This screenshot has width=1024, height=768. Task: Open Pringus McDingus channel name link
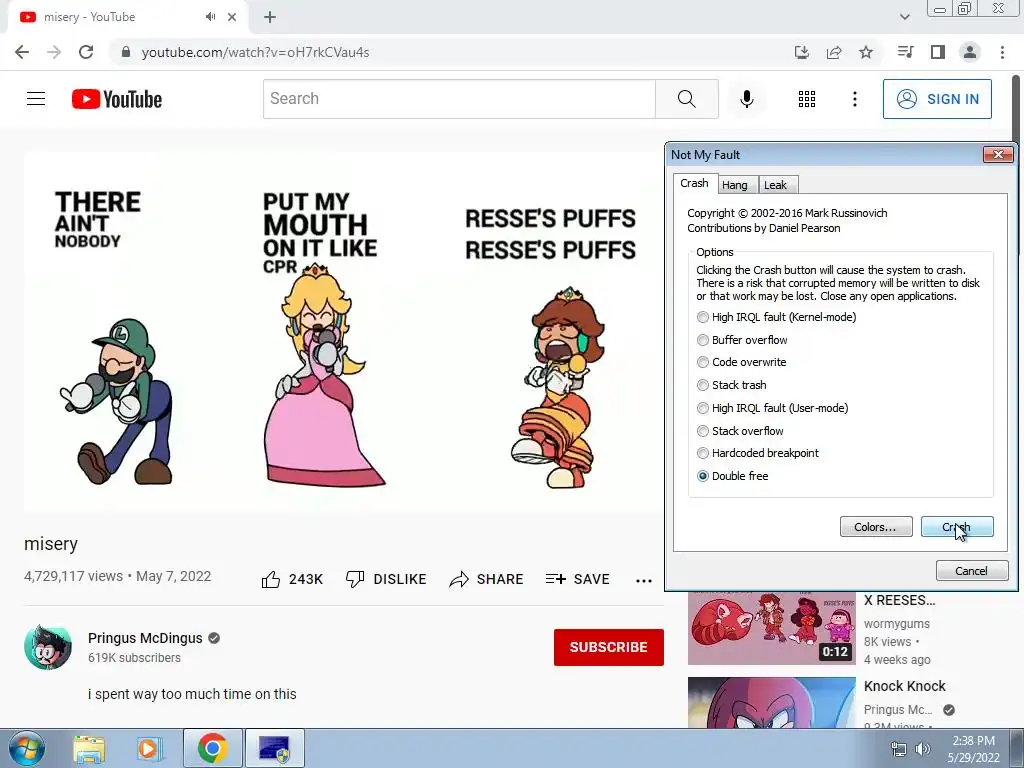145,638
